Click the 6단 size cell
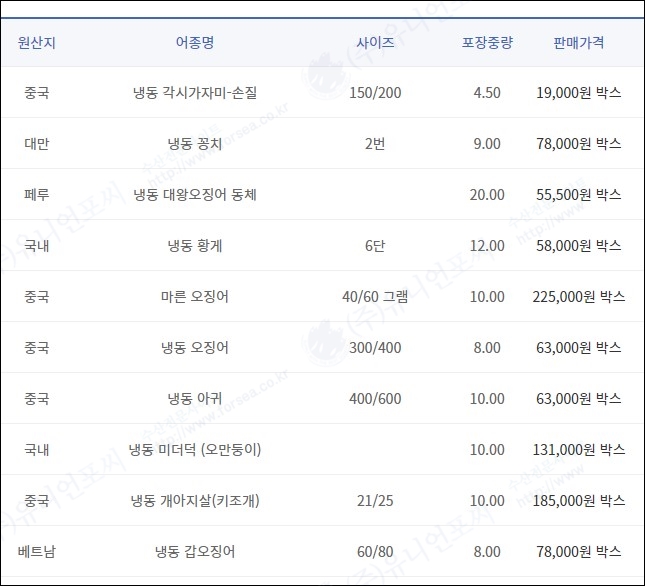The image size is (645, 586). coord(375,246)
